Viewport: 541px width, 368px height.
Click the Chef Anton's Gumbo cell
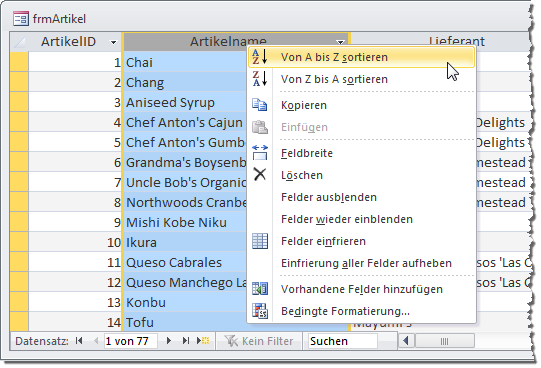[185, 142]
